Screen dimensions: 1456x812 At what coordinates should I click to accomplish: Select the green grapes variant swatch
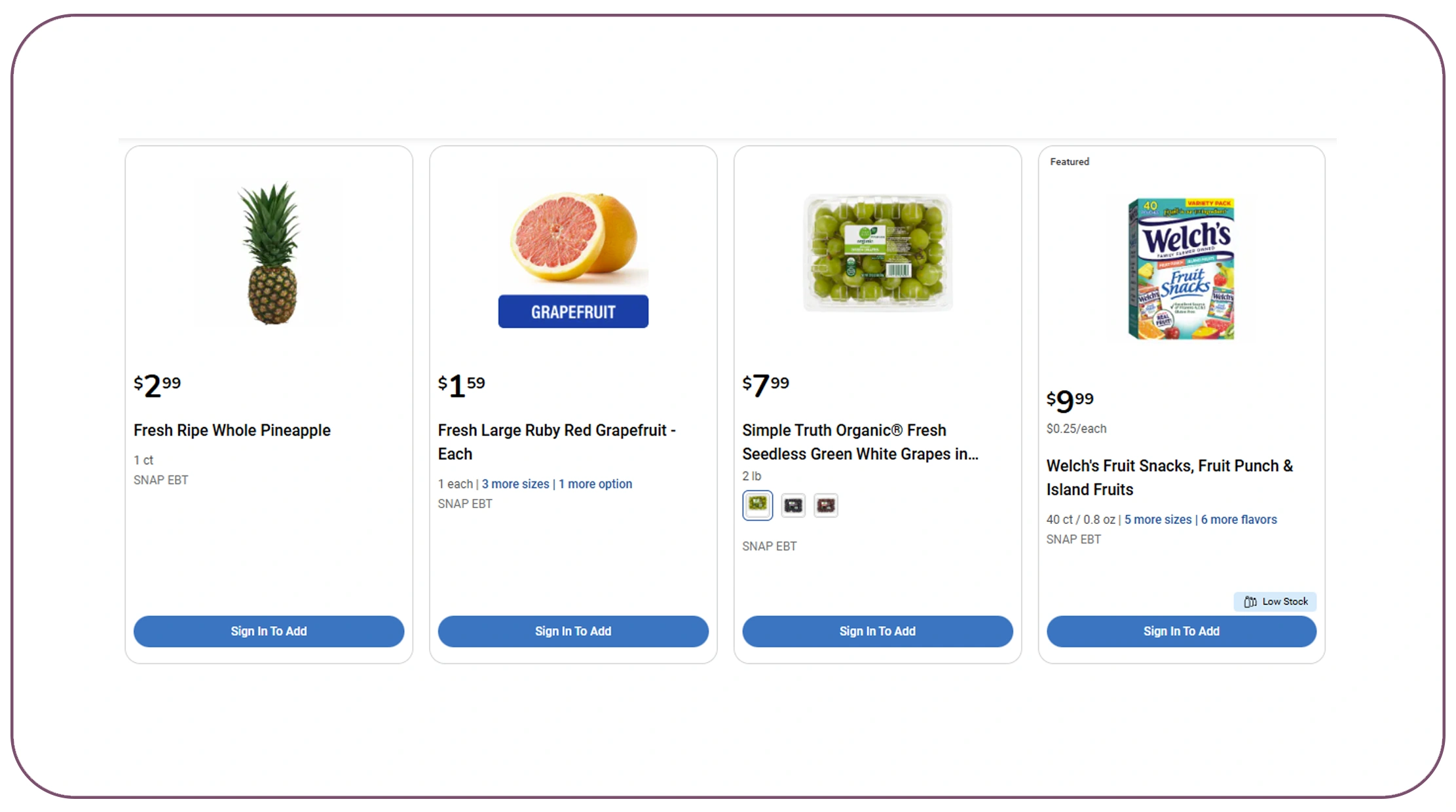click(x=757, y=505)
